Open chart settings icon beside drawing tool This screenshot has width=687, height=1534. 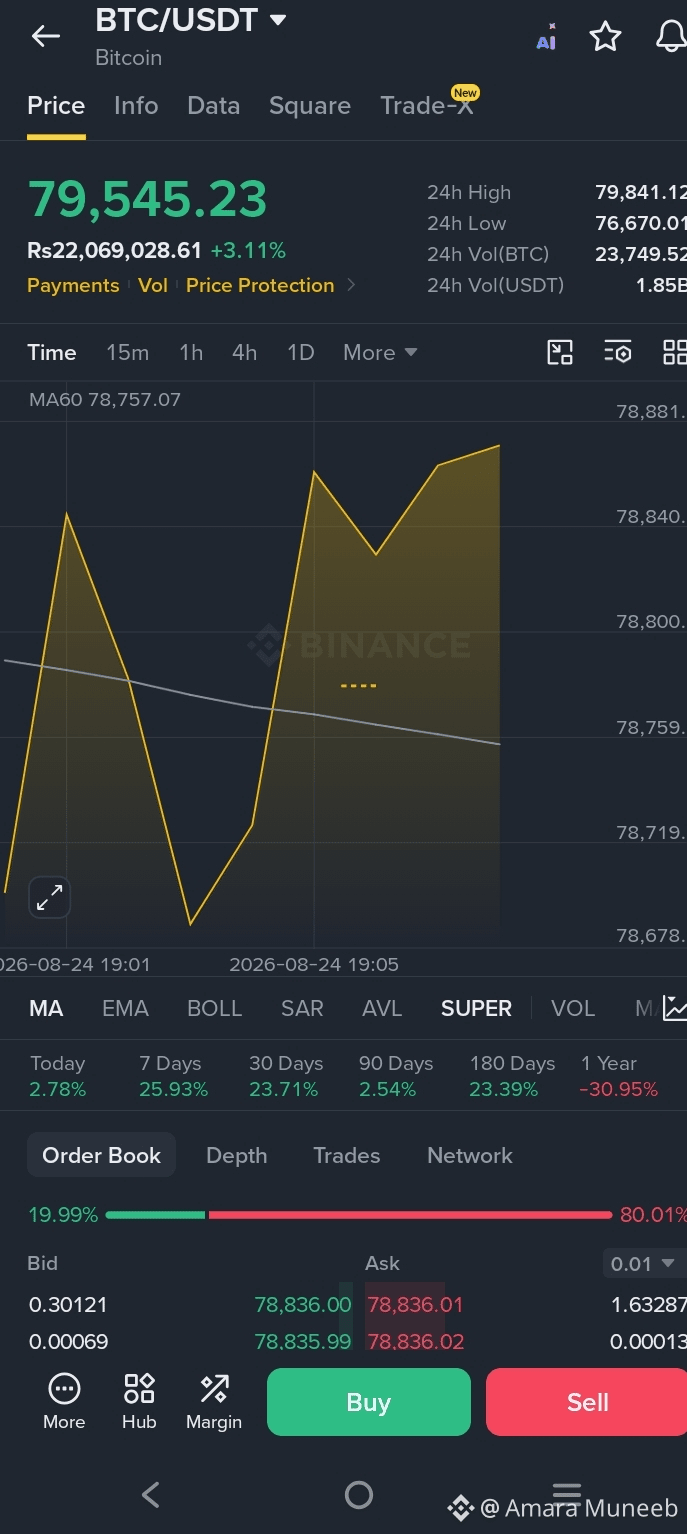[618, 352]
